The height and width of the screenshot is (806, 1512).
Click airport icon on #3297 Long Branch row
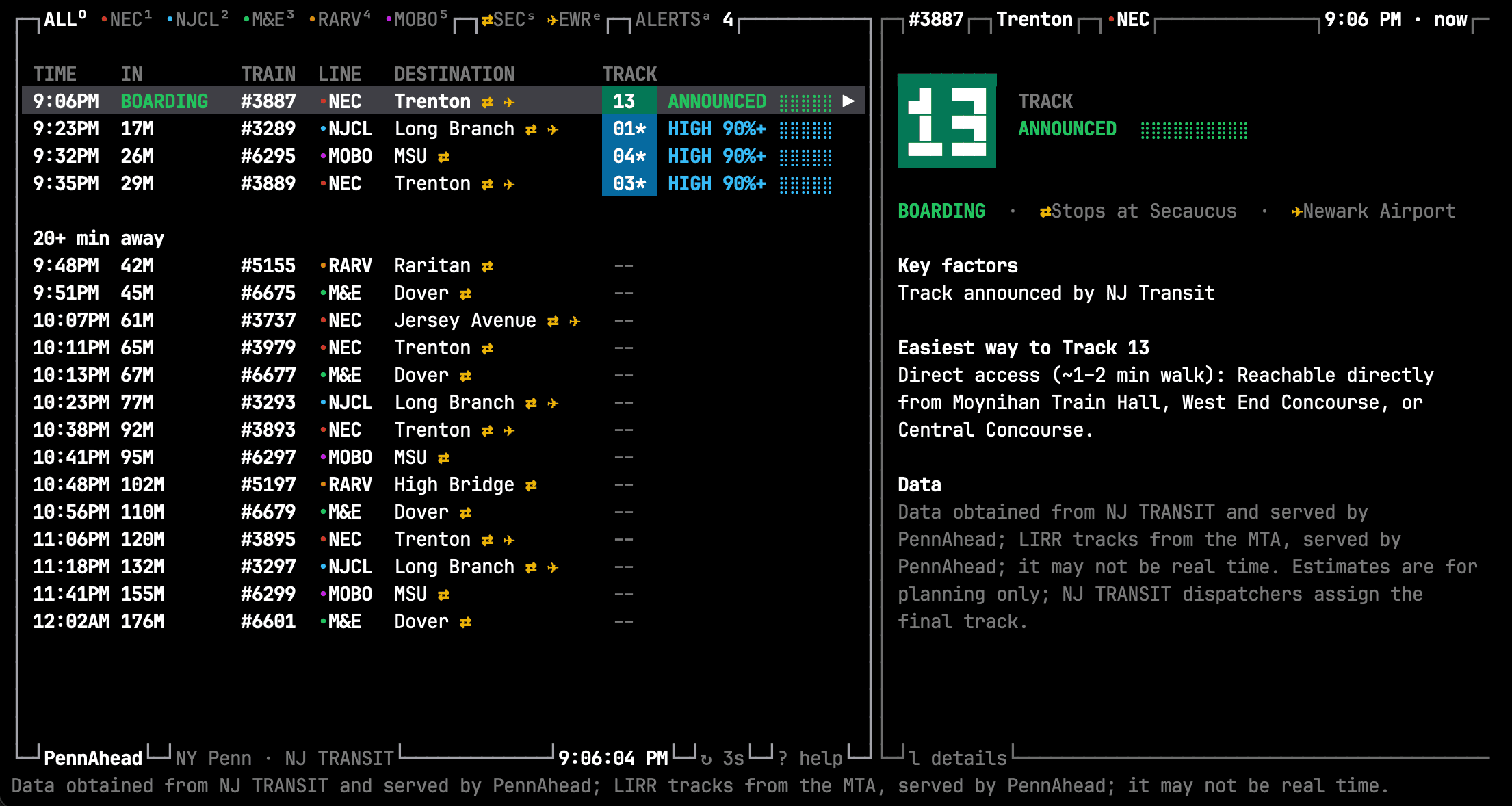tap(553, 567)
